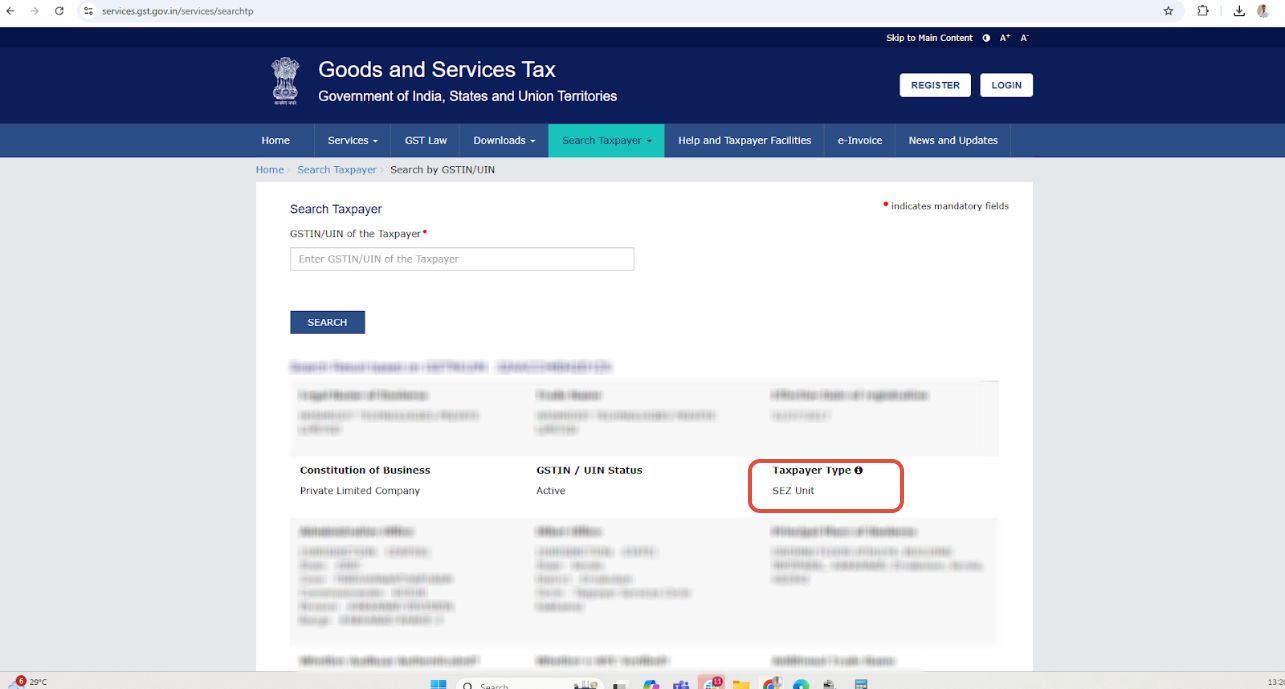Click the 'Private Limited Company' value

tap(360, 491)
